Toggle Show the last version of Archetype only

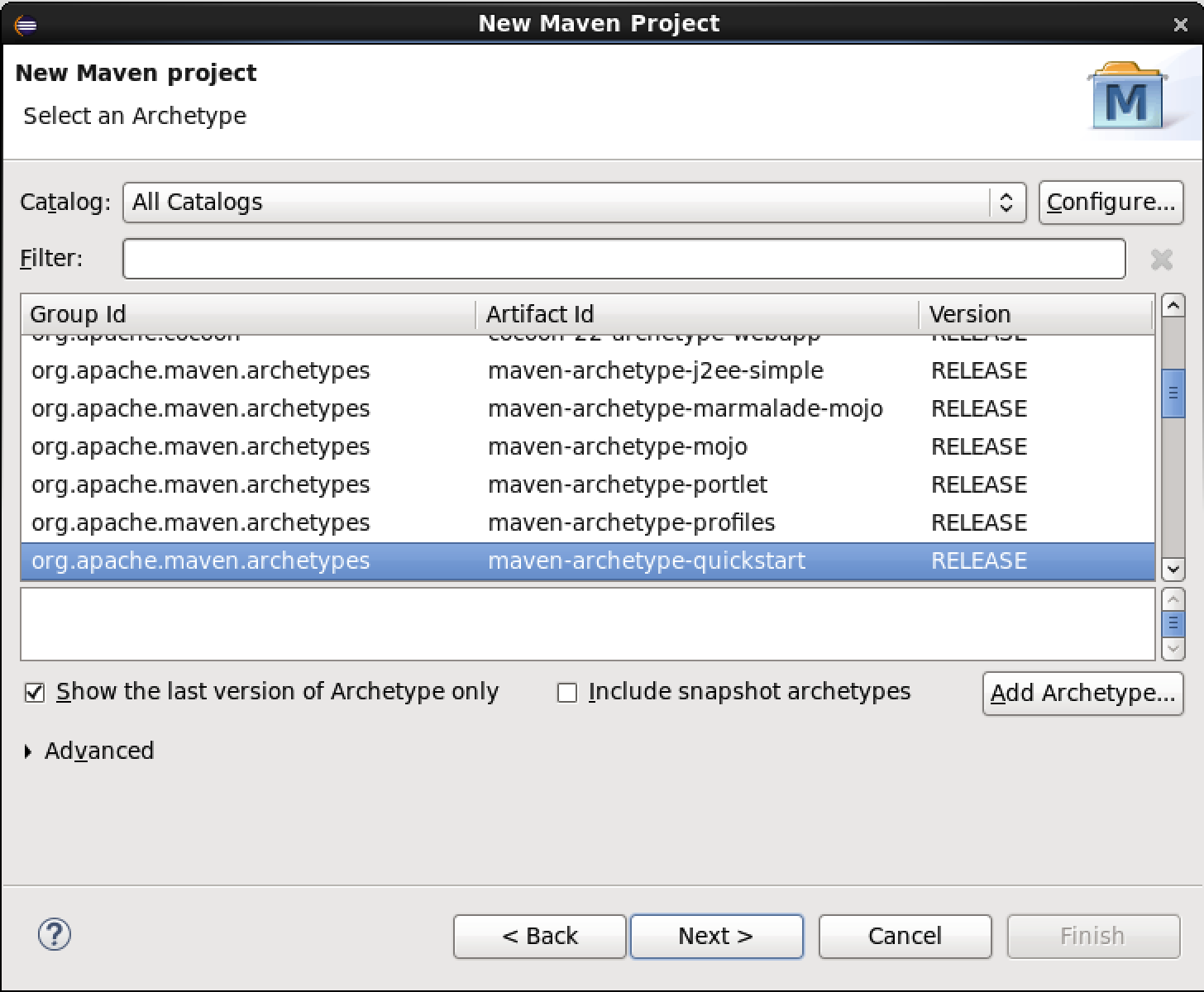pyautogui.click(x=35, y=692)
